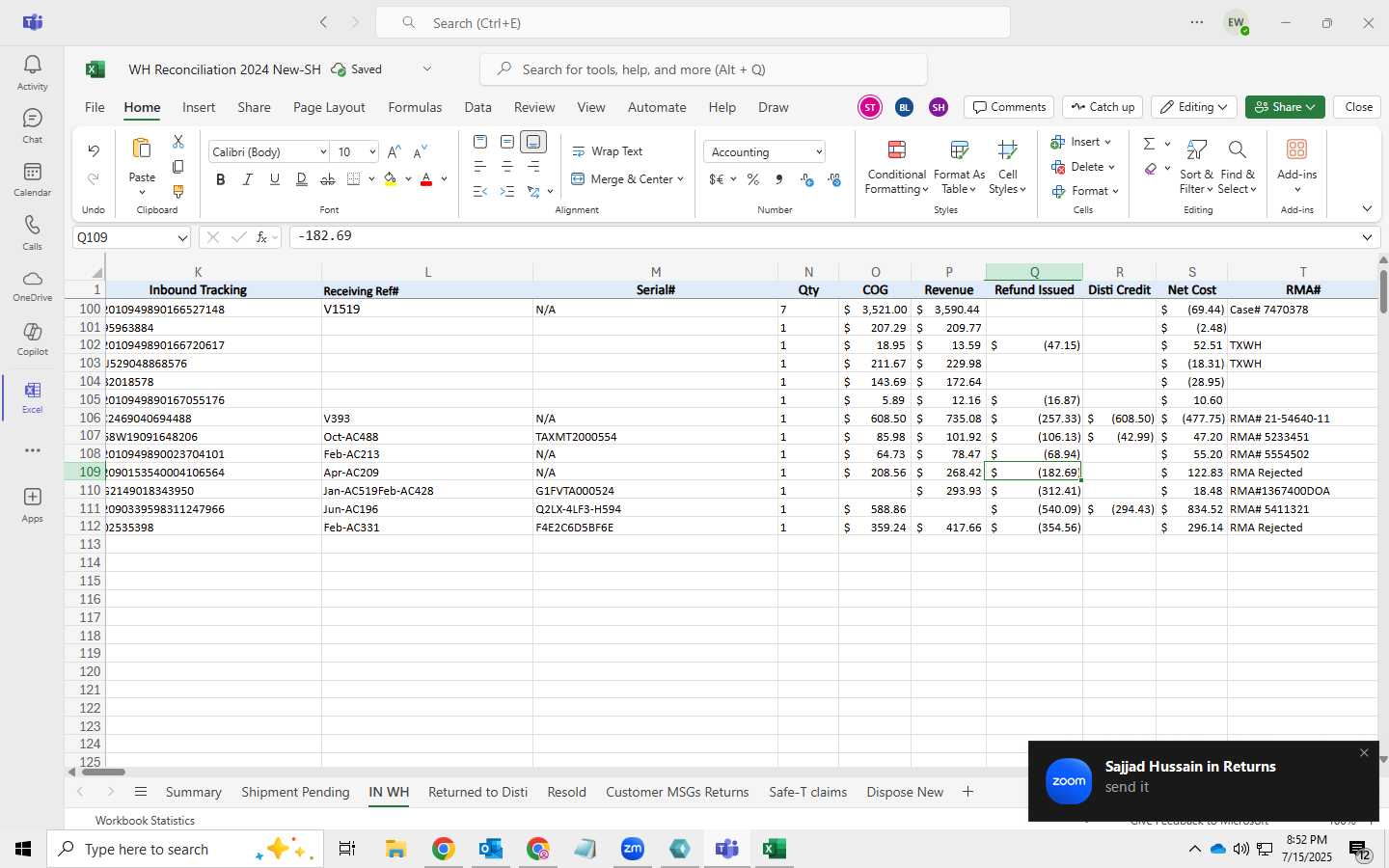
Task: Open Outlook from the Windows taskbar
Action: (491, 849)
